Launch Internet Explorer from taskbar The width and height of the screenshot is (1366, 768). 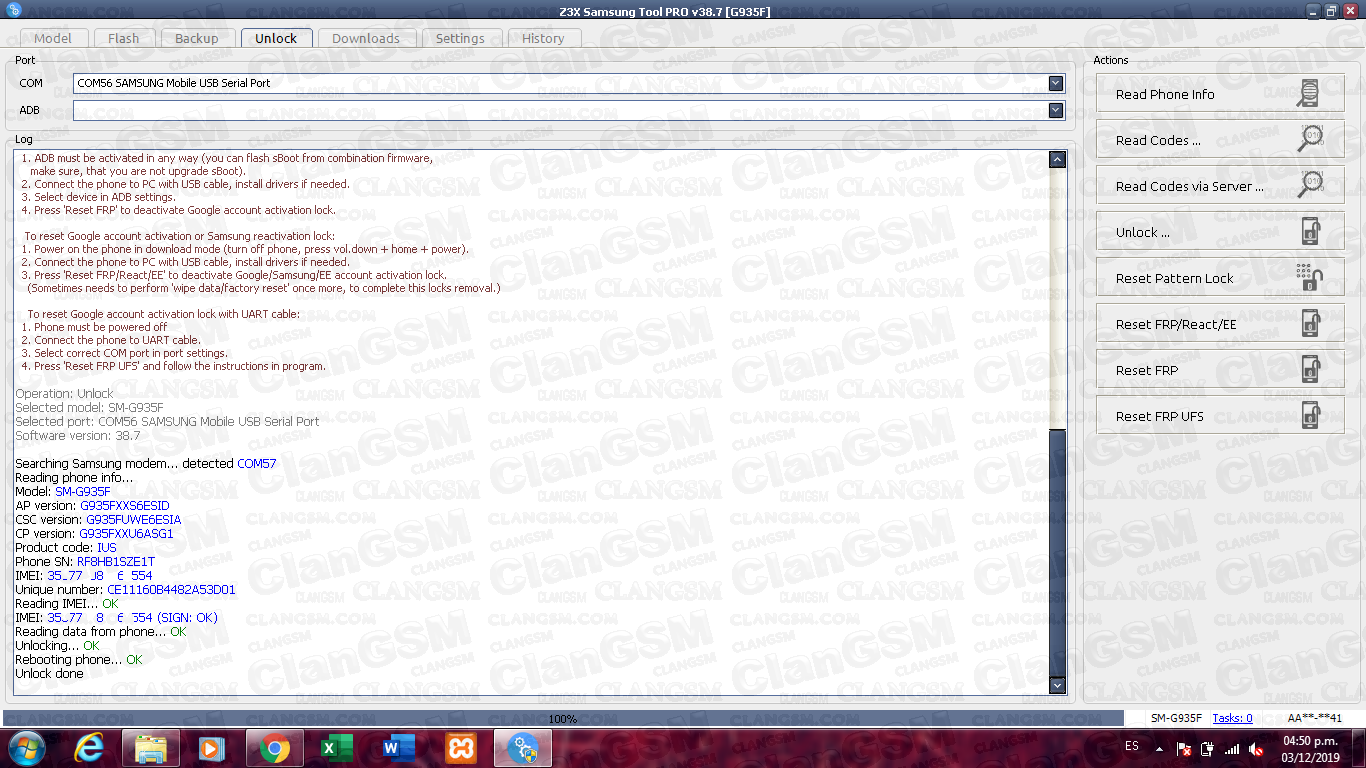(89, 748)
